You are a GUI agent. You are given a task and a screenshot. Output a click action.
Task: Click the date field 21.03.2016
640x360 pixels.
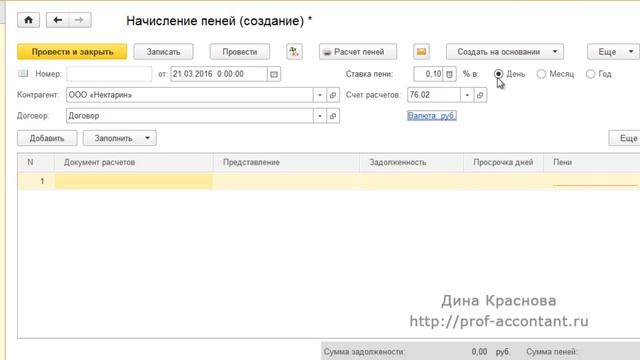pyautogui.click(x=219, y=74)
